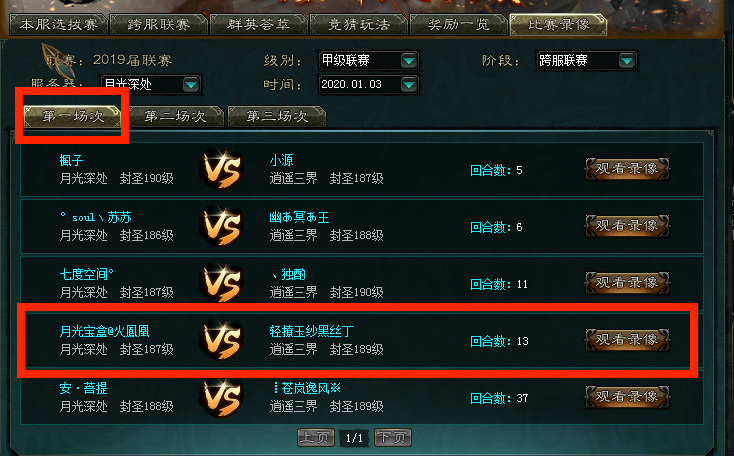Open the 奖励一览 tab
Viewport: 734px width, 456px height.
pos(459,24)
